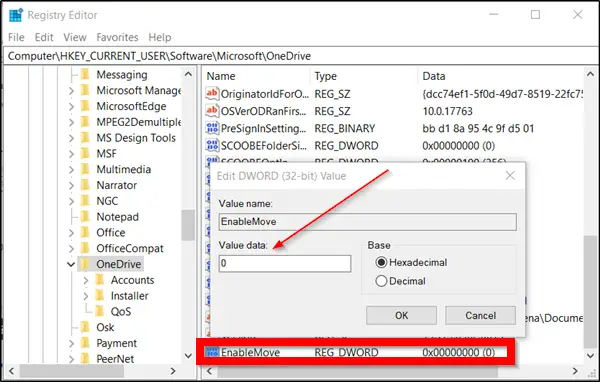This screenshot has width=600, height=382.
Task: Click the Notepad folder icon
Action: pos(85,216)
